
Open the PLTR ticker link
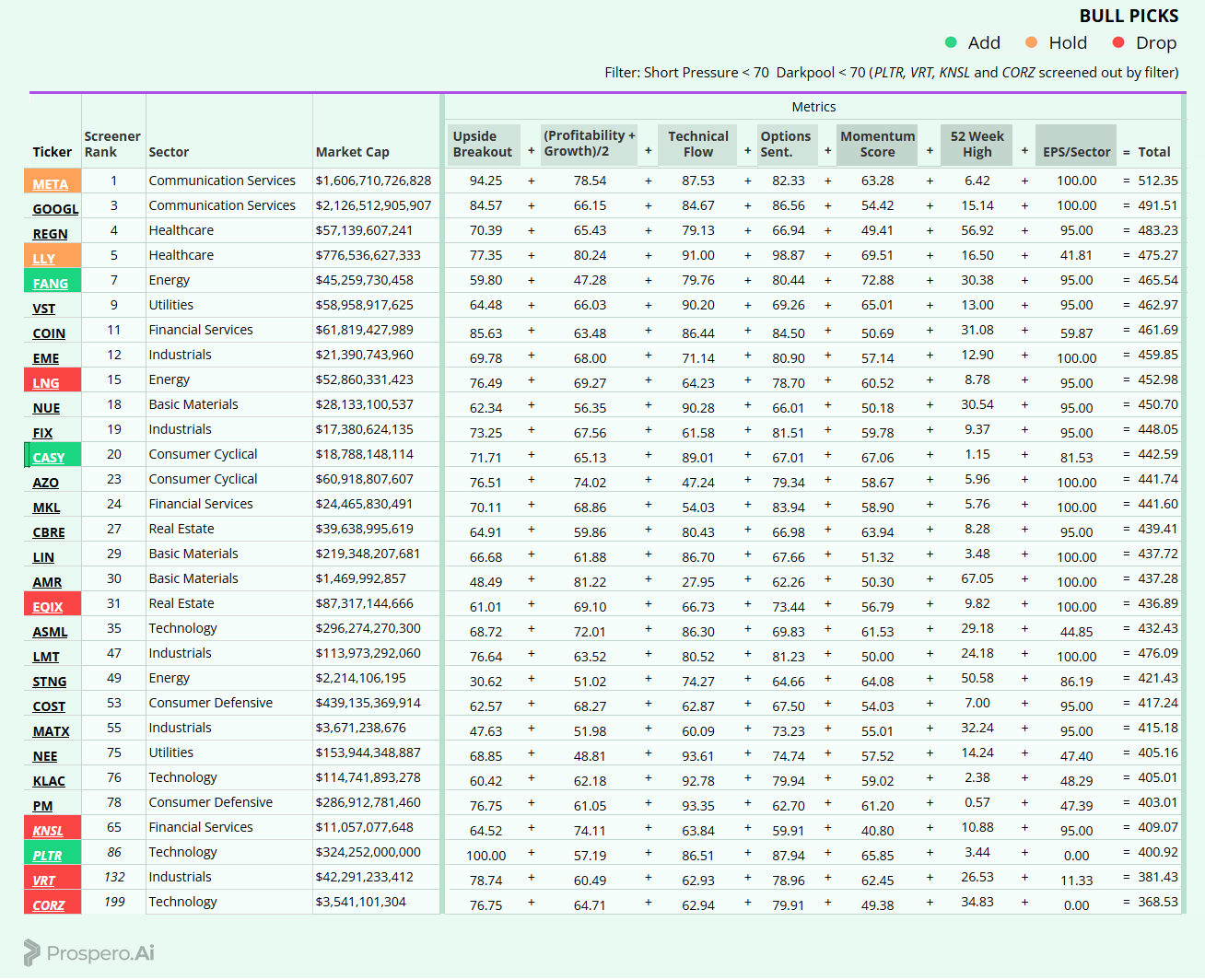coord(48,856)
